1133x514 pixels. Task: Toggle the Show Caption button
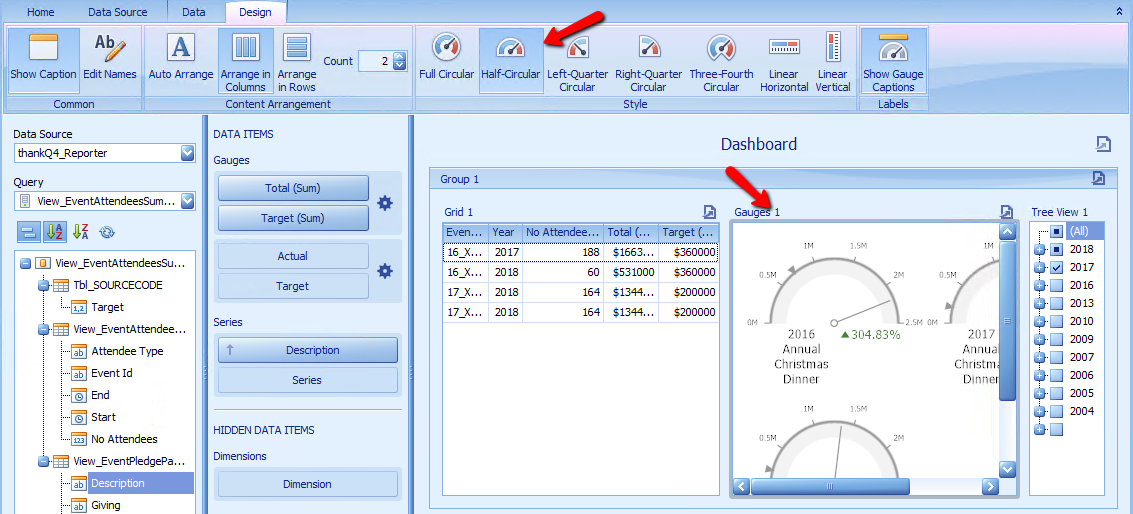pyautogui.click(x=43, y=61)
